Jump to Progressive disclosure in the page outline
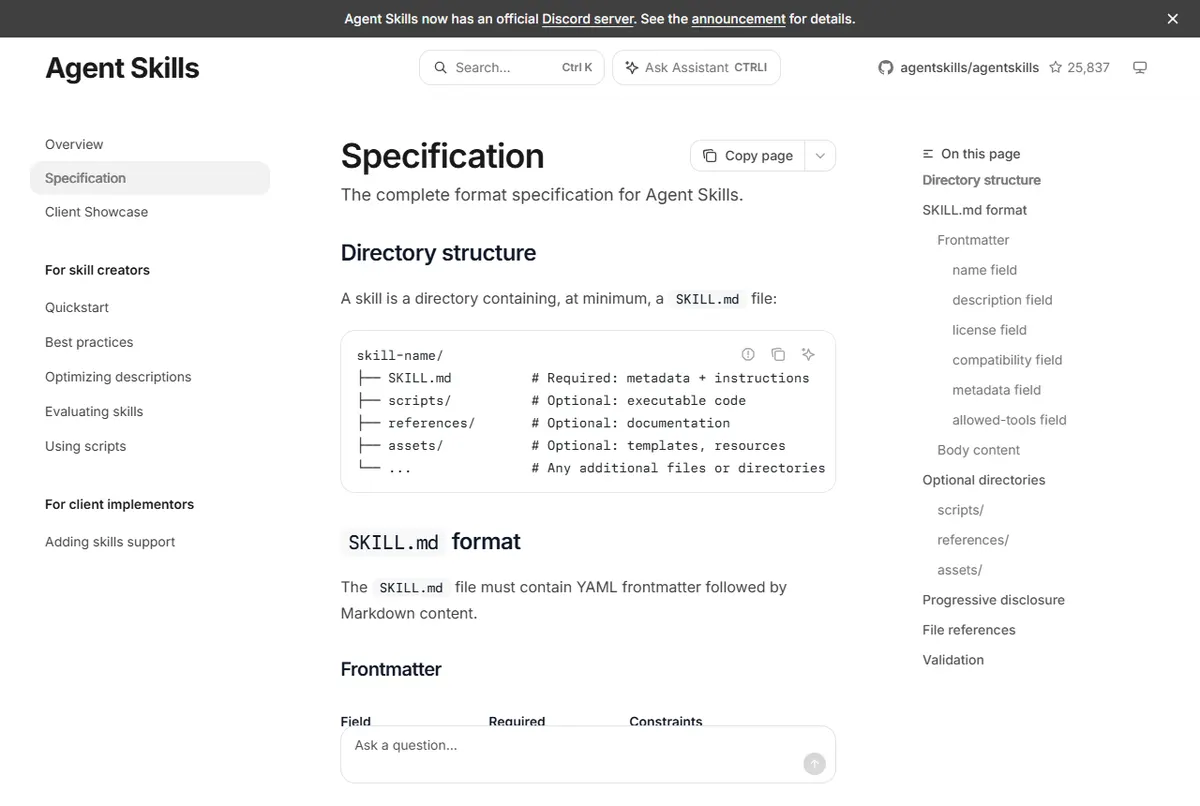 click(993, 600)
